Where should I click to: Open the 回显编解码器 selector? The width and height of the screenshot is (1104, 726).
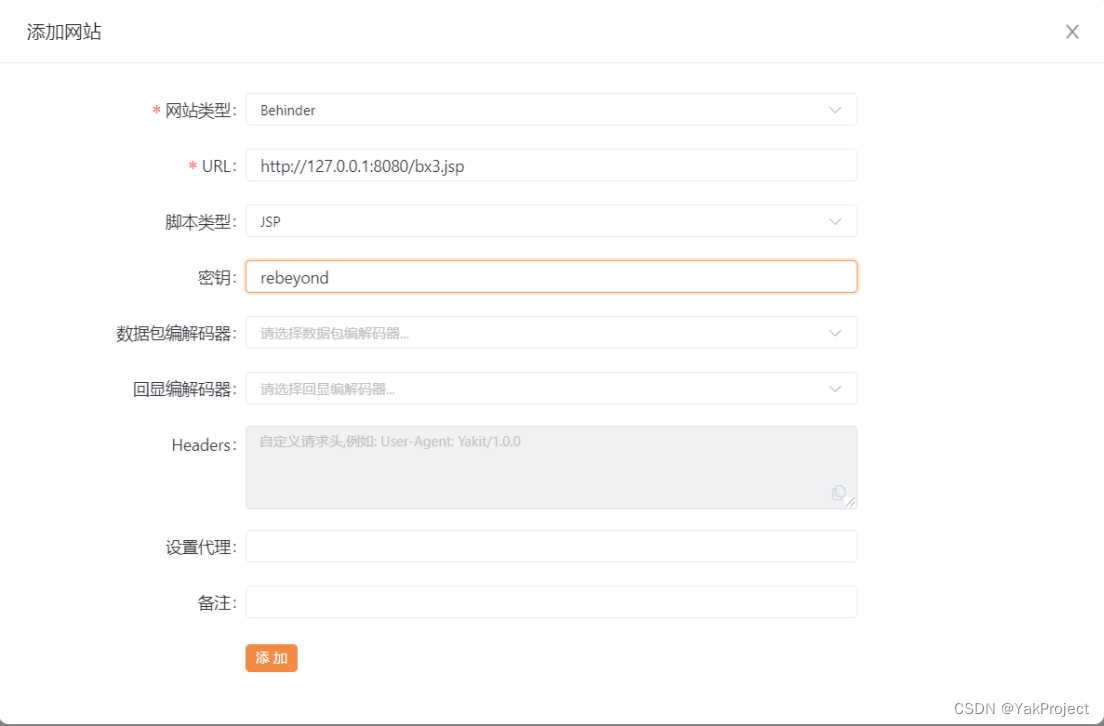click(x=550, y=388)
